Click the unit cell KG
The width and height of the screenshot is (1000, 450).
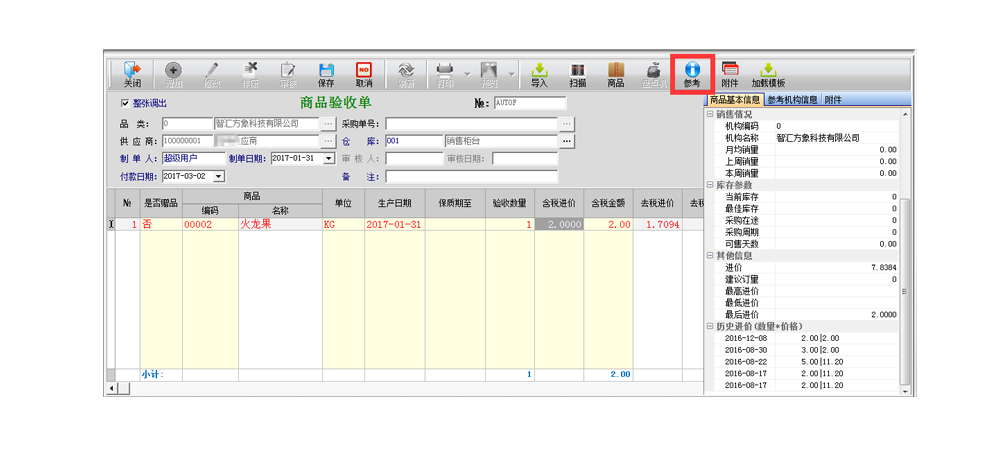[x=343, y=224]
